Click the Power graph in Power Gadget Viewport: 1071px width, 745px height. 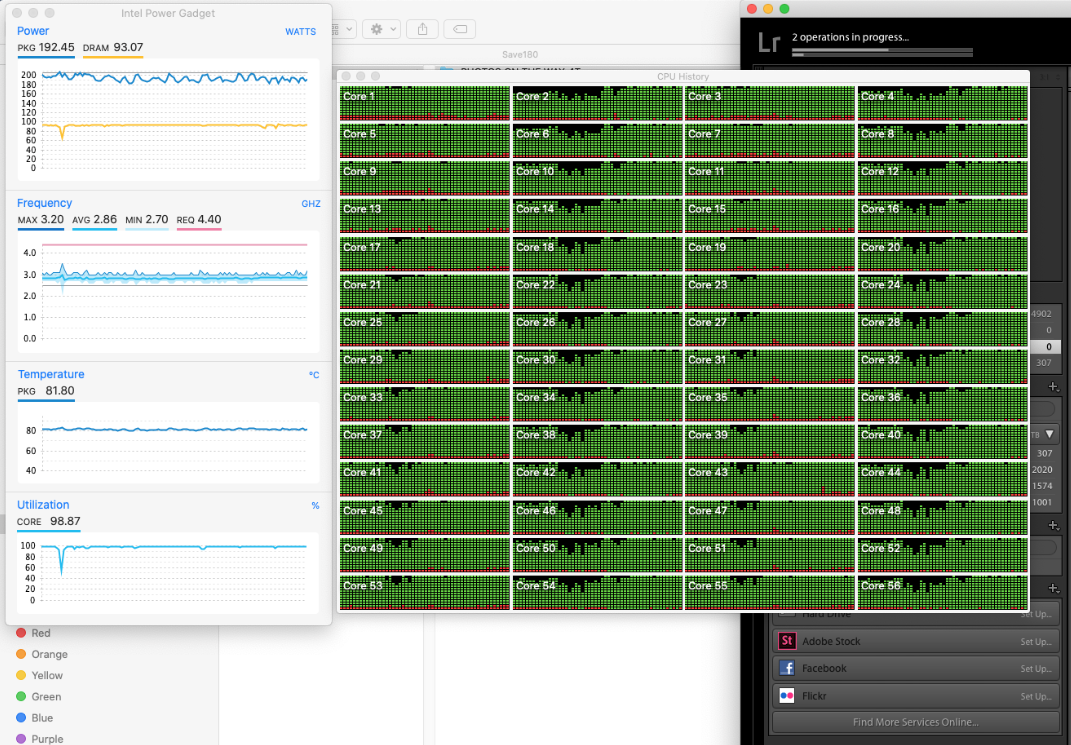pyautogui.click(x=168, y=120)
